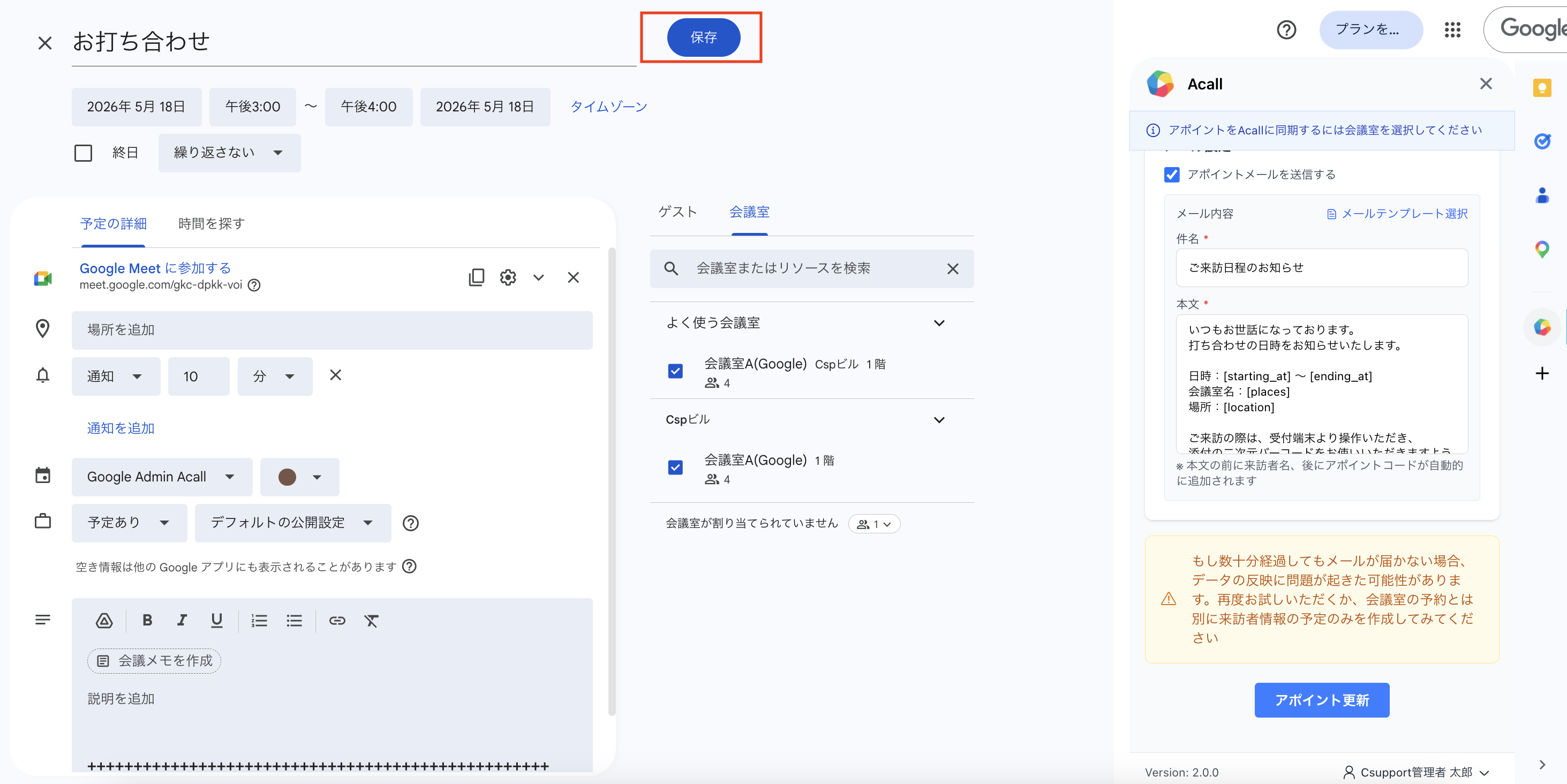This screenshot has height=784, width=1567.
Task: Switch to the ゲスト tab
Action: point(677,212)
